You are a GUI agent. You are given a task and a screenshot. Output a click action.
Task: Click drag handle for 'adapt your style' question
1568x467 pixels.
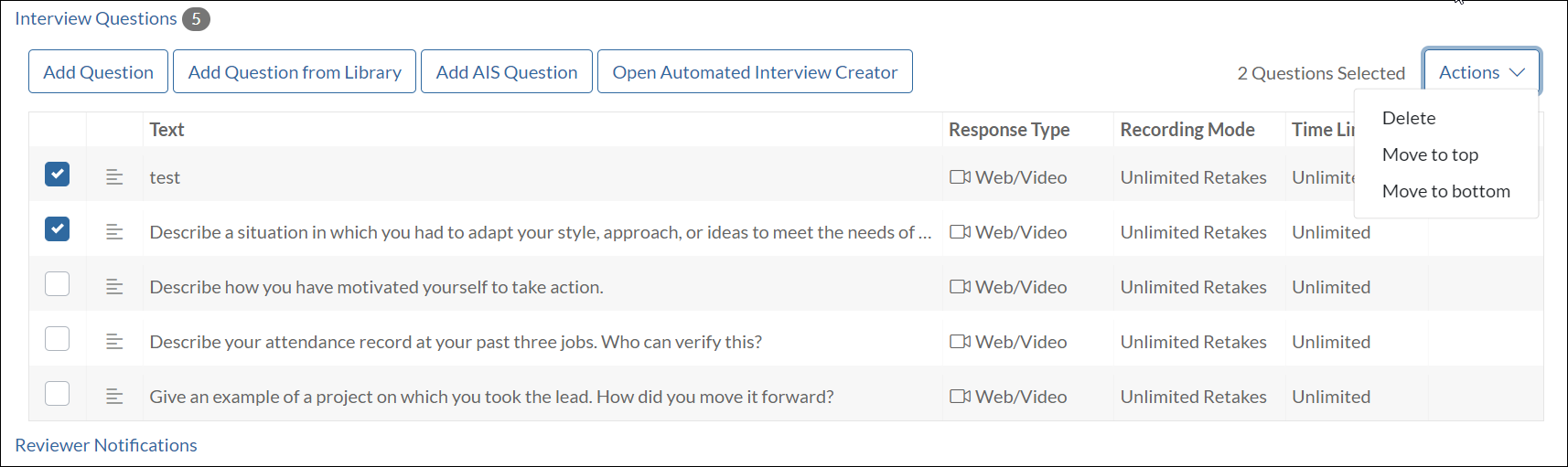point(114,232)
